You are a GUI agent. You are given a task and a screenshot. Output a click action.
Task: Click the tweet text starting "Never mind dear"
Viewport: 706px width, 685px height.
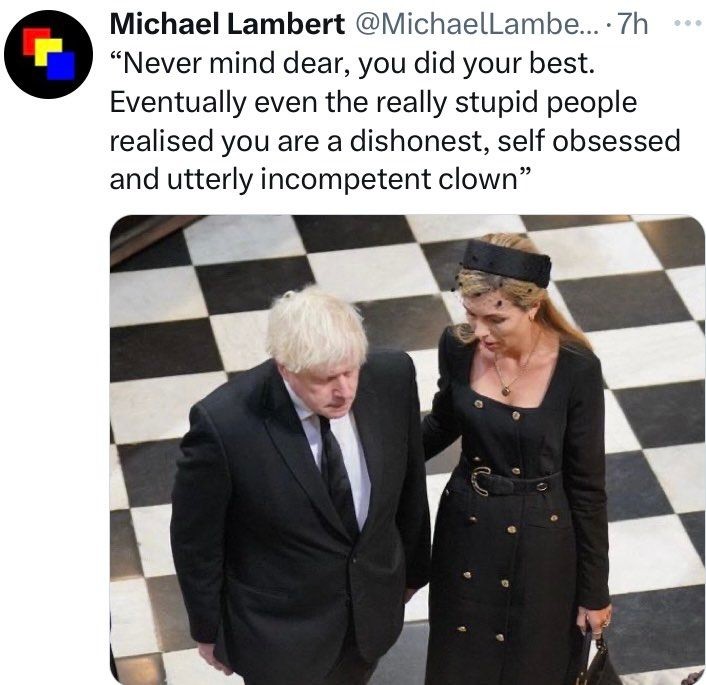click(395, 121)
